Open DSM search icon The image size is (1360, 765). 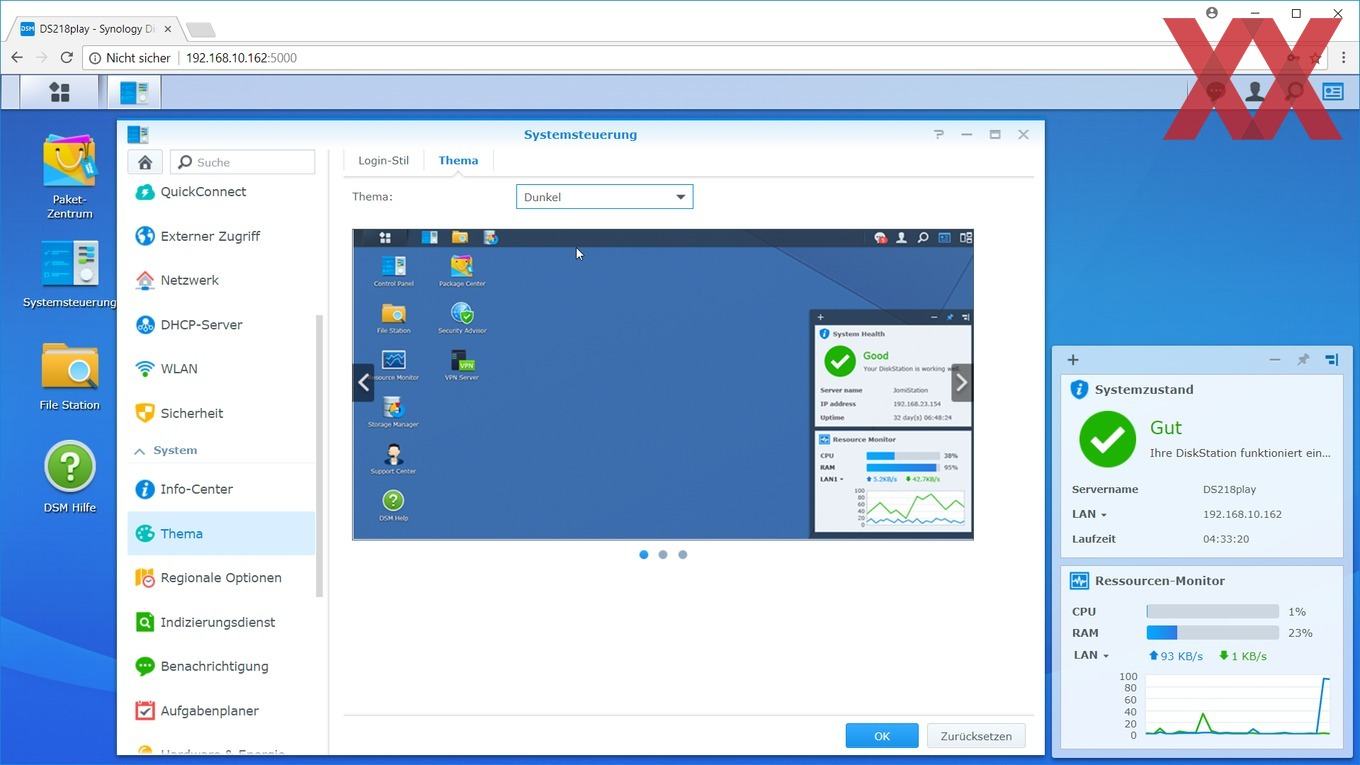[x=1294, y=92]
